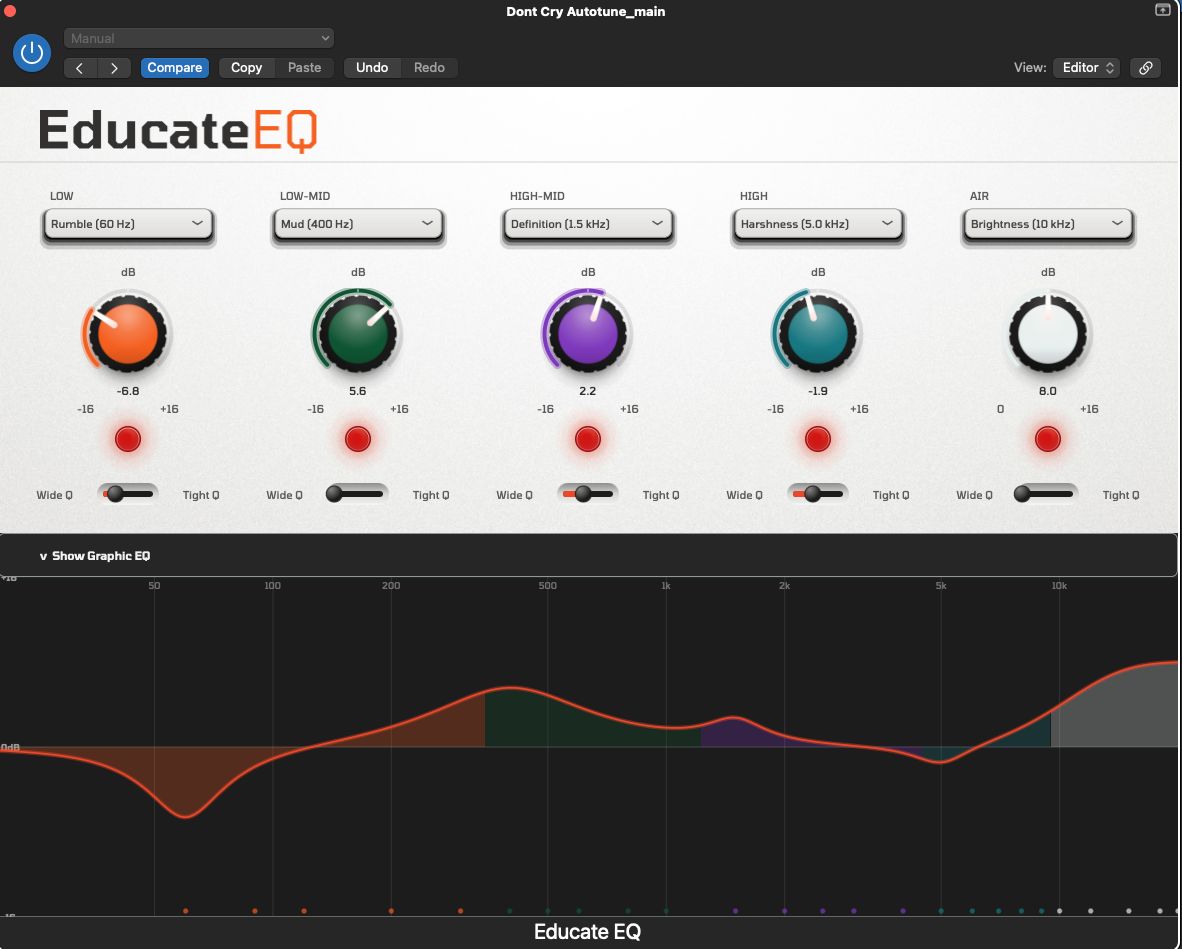This screenshot has height=949, width=1182.
Task: Toggle the HIGH-MID band red enable button
Action: (588, 439)
